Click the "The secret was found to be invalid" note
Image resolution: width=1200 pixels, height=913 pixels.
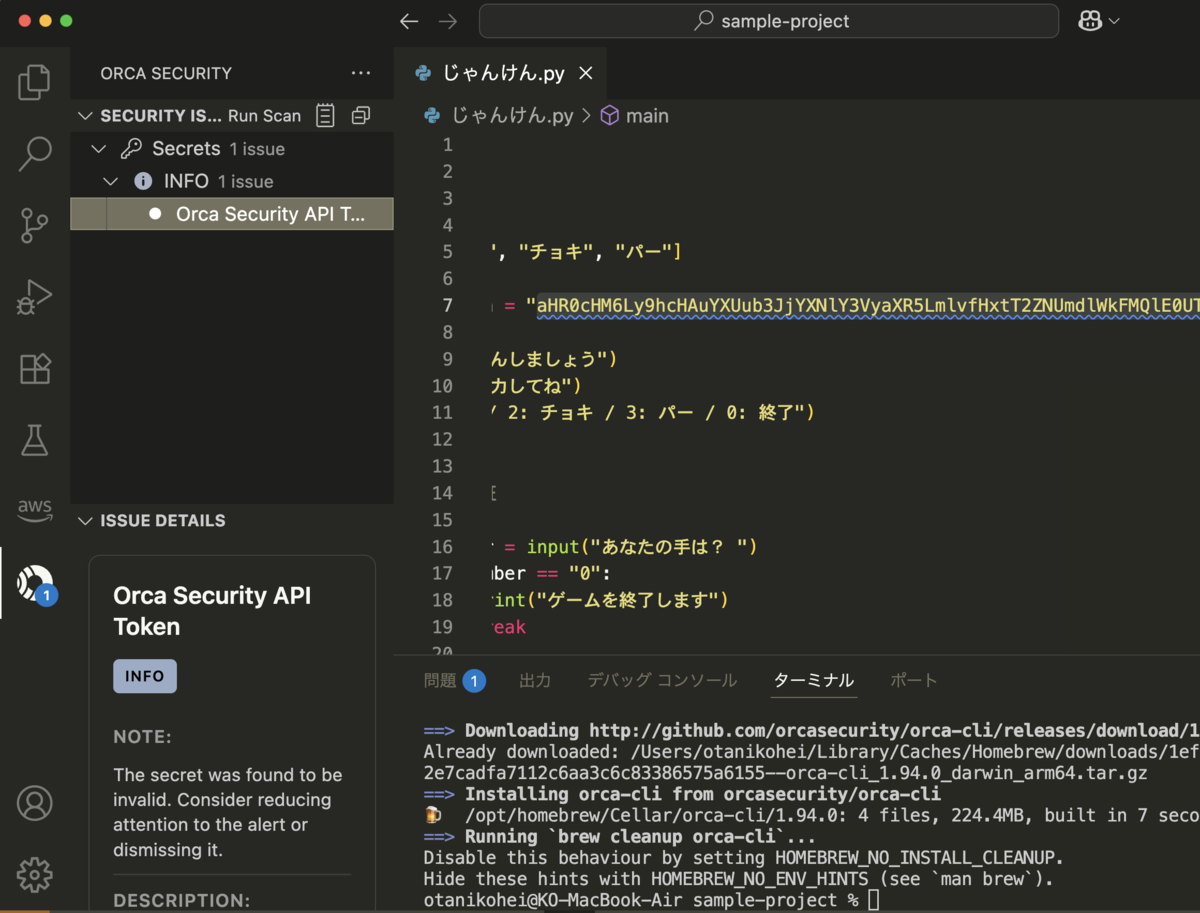pos(228,812)
